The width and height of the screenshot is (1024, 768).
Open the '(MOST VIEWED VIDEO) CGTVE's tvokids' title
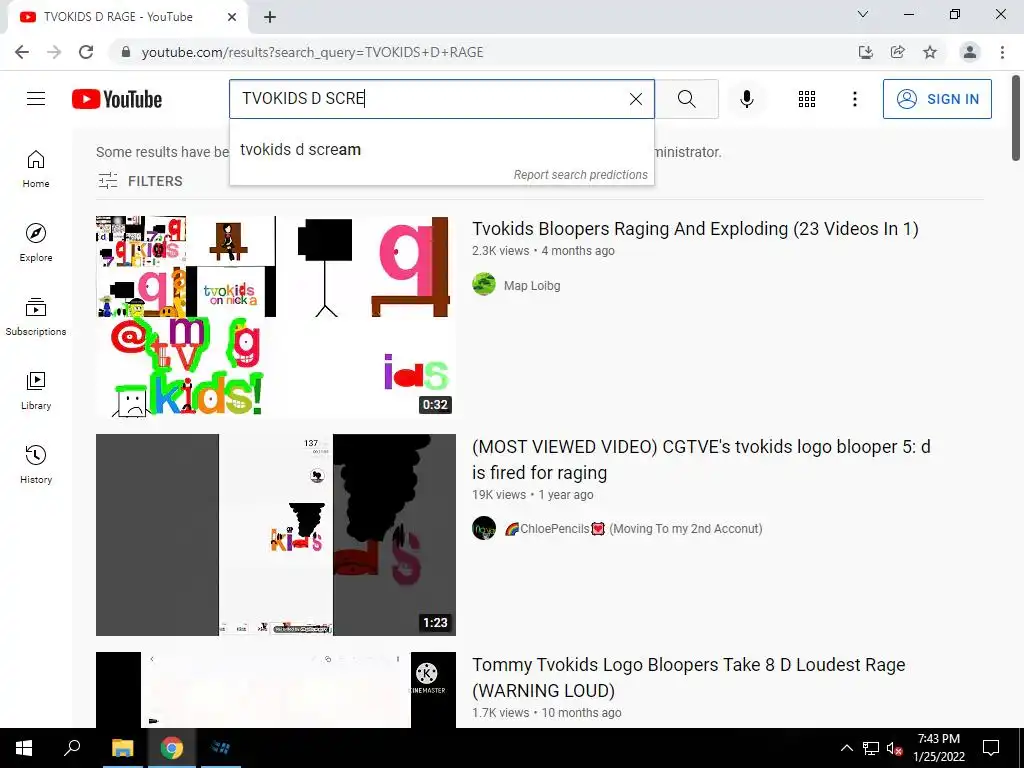point(701,460)
